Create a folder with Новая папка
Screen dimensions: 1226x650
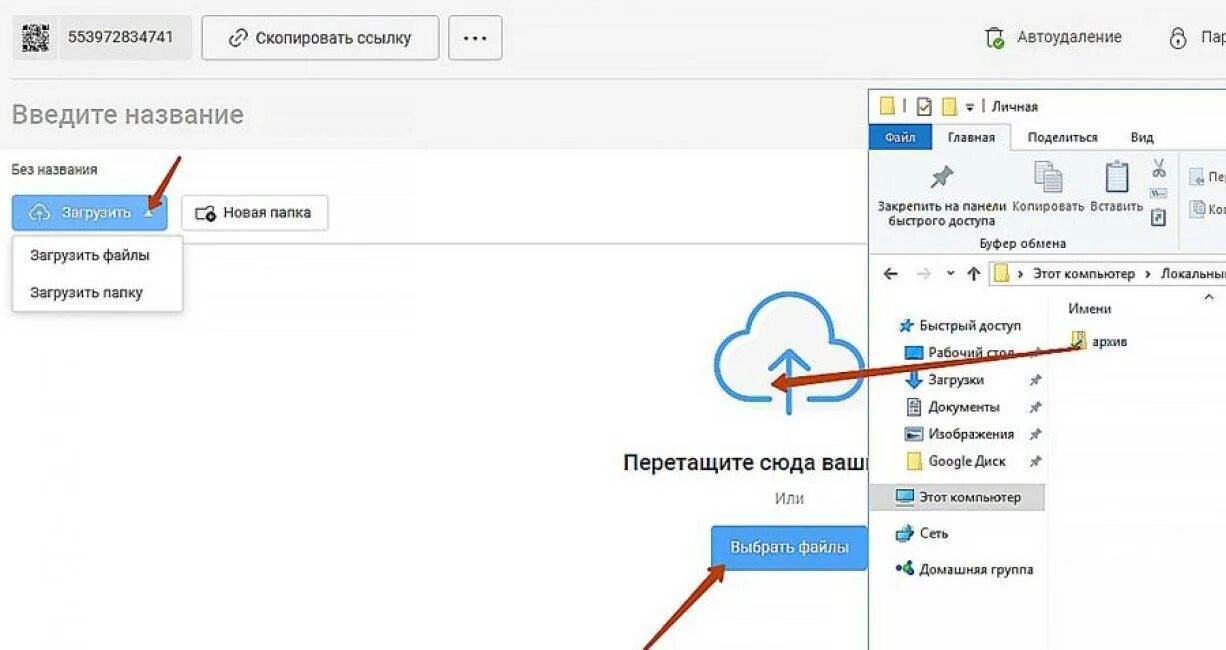coord(254,213)
